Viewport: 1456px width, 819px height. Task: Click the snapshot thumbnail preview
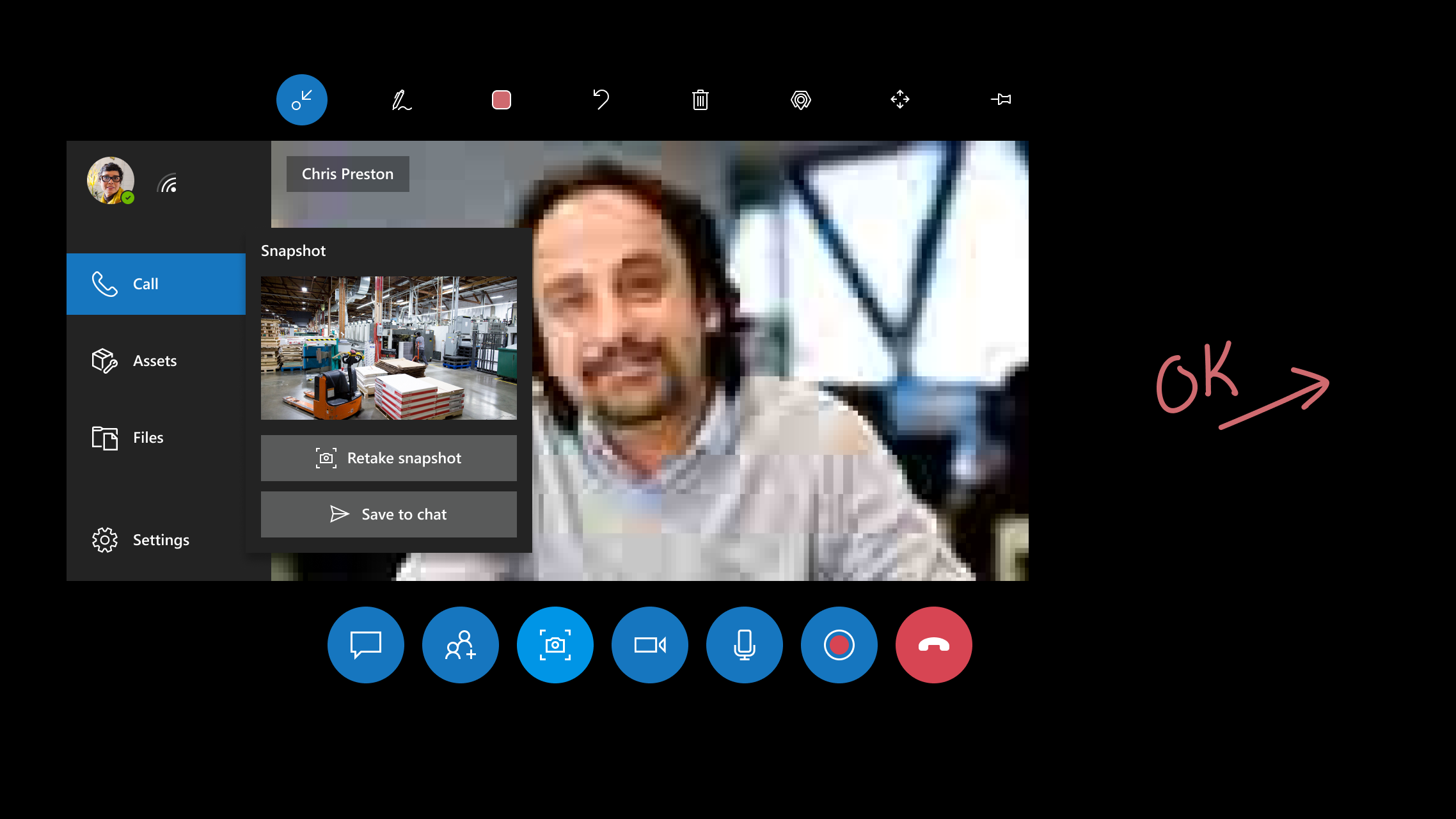pos(389,347)
